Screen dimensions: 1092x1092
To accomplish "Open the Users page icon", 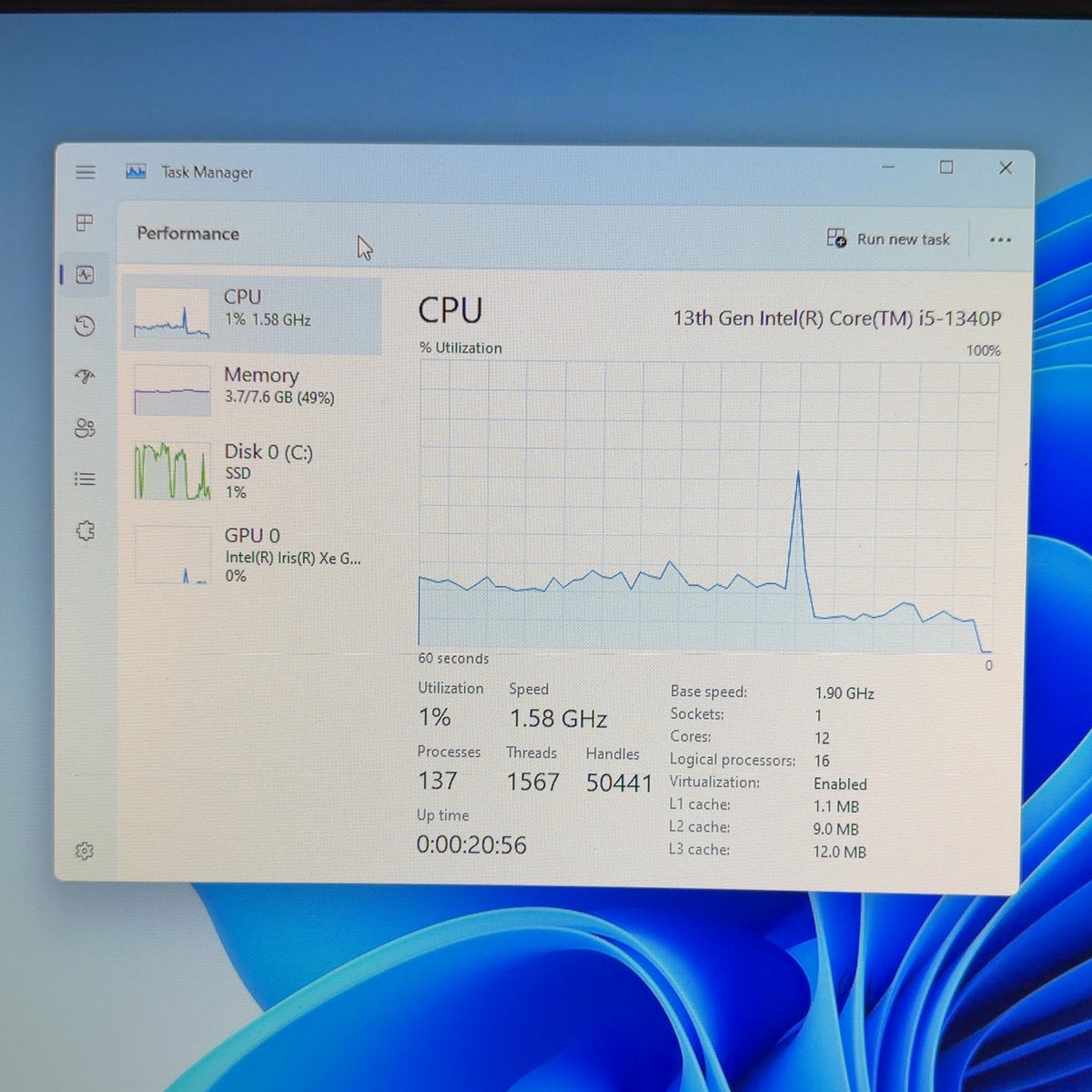I will point(85,428).
